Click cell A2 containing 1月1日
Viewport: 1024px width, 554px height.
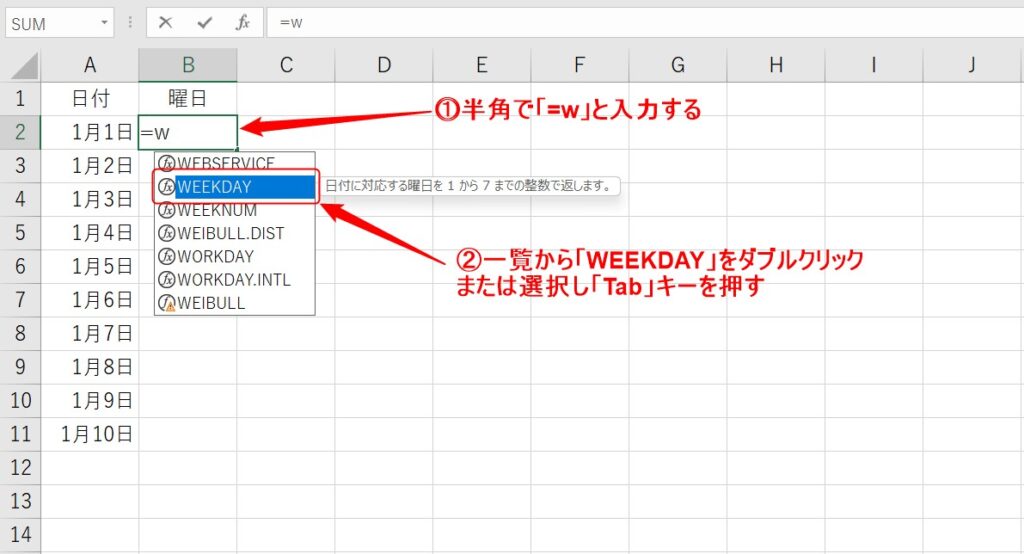click(90, 133)
